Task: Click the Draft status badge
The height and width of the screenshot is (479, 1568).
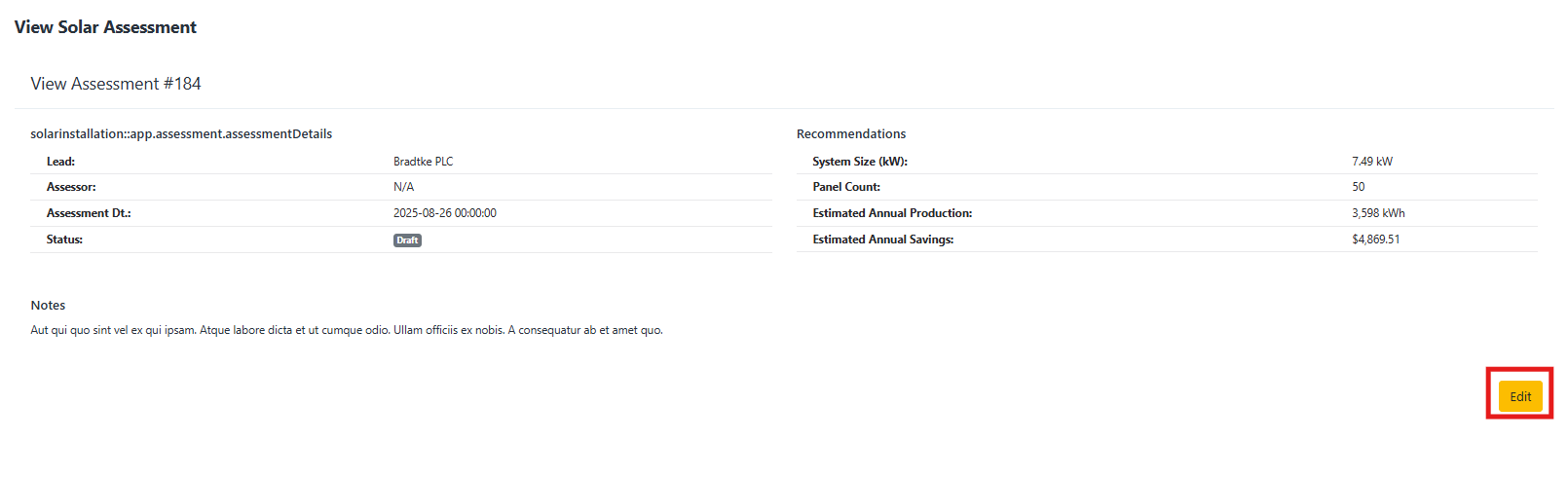Action: tap(407, 240)
